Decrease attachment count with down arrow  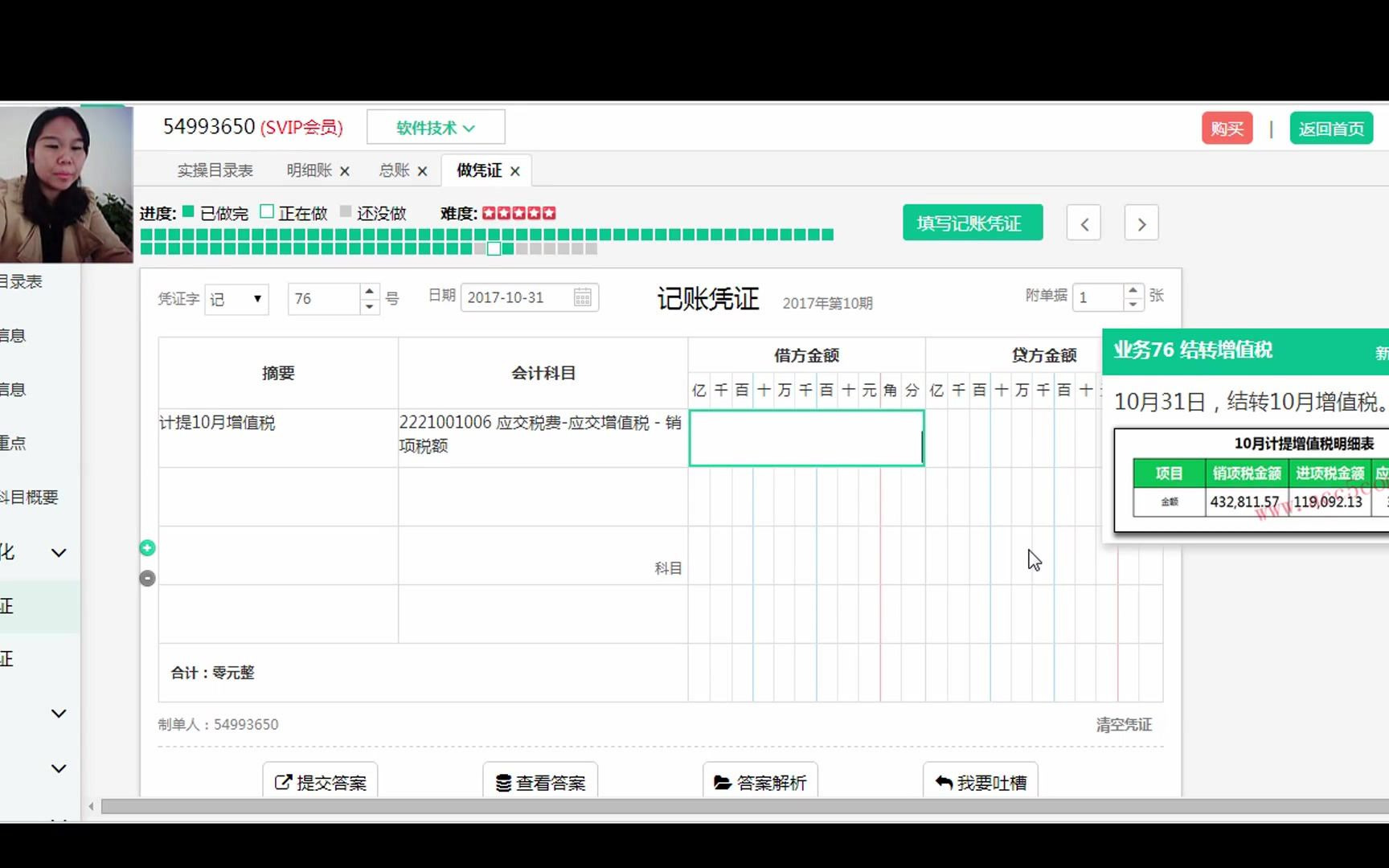tap(1133, 305)
